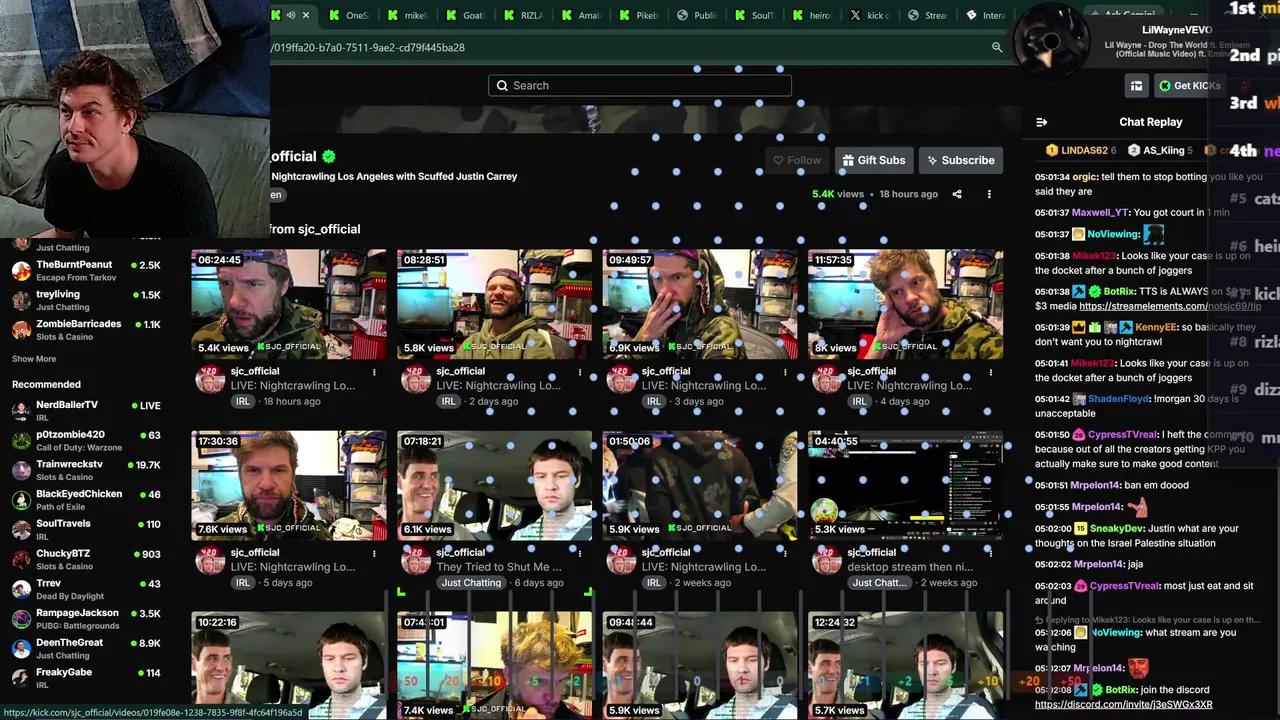Click sjc_official avatar under the 18 hours ago video
The width and height of the screenshot is (1280, 720).
coord(210,380)
